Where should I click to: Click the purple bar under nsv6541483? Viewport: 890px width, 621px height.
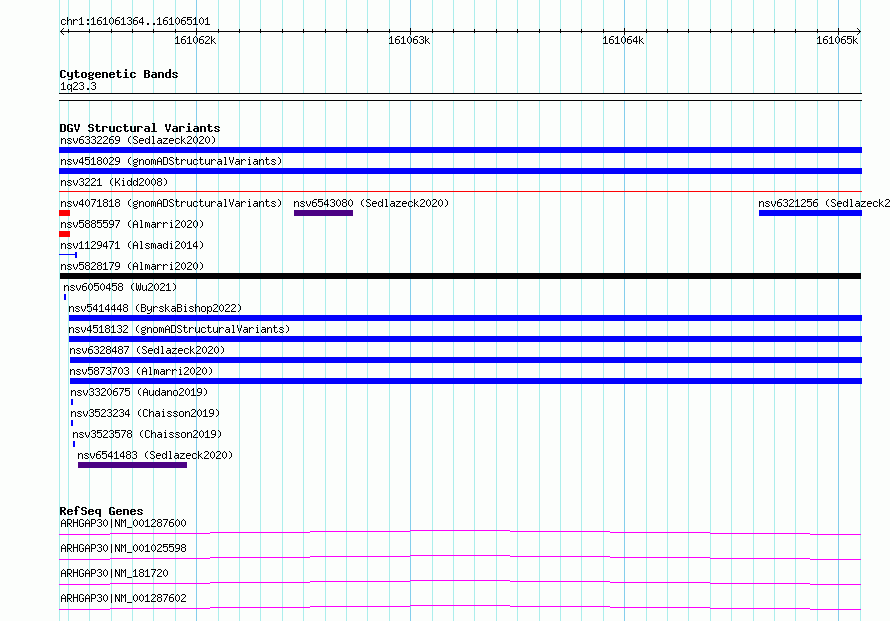point(132,465)
